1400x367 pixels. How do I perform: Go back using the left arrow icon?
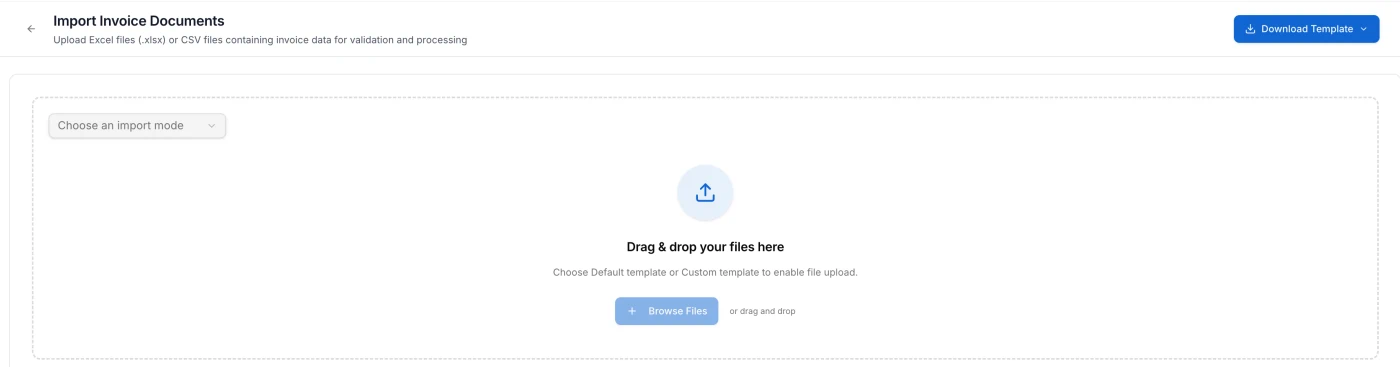[x=31, y=29]
